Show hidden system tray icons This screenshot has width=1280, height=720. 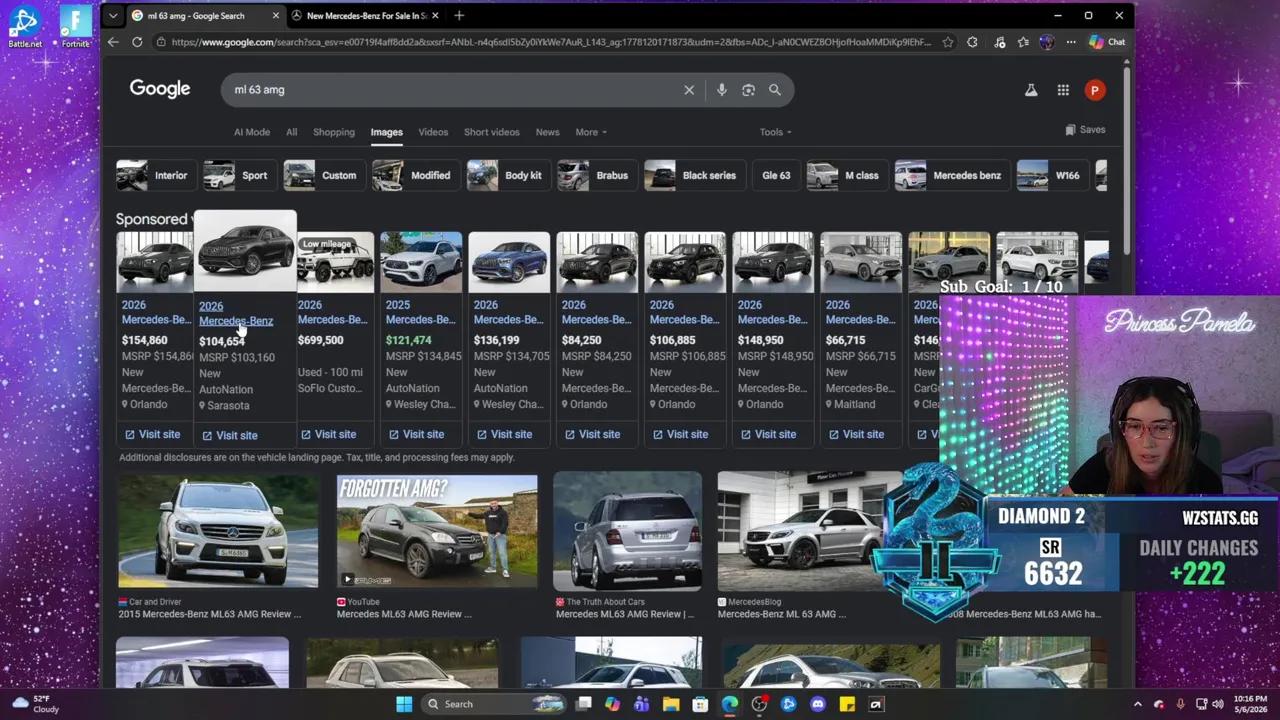click(x=1138, y=704)
